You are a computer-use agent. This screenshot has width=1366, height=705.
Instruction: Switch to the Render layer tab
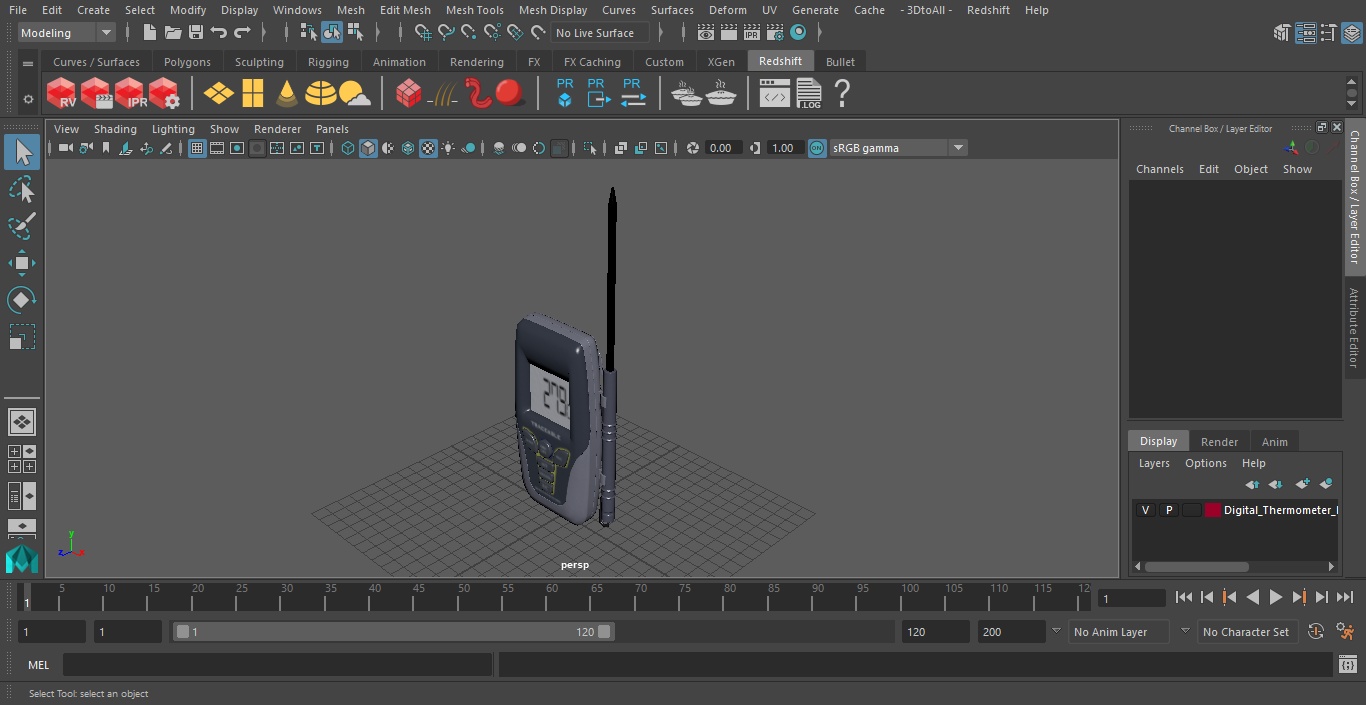pyautogui.click(x=1219, y=441)
